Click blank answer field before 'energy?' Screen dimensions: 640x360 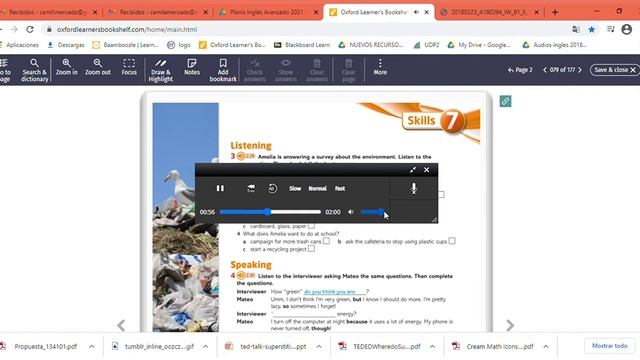point(304,314)
